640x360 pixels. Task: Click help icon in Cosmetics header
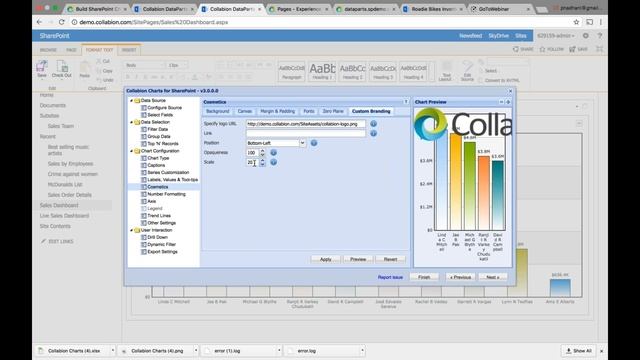[406, 102]
